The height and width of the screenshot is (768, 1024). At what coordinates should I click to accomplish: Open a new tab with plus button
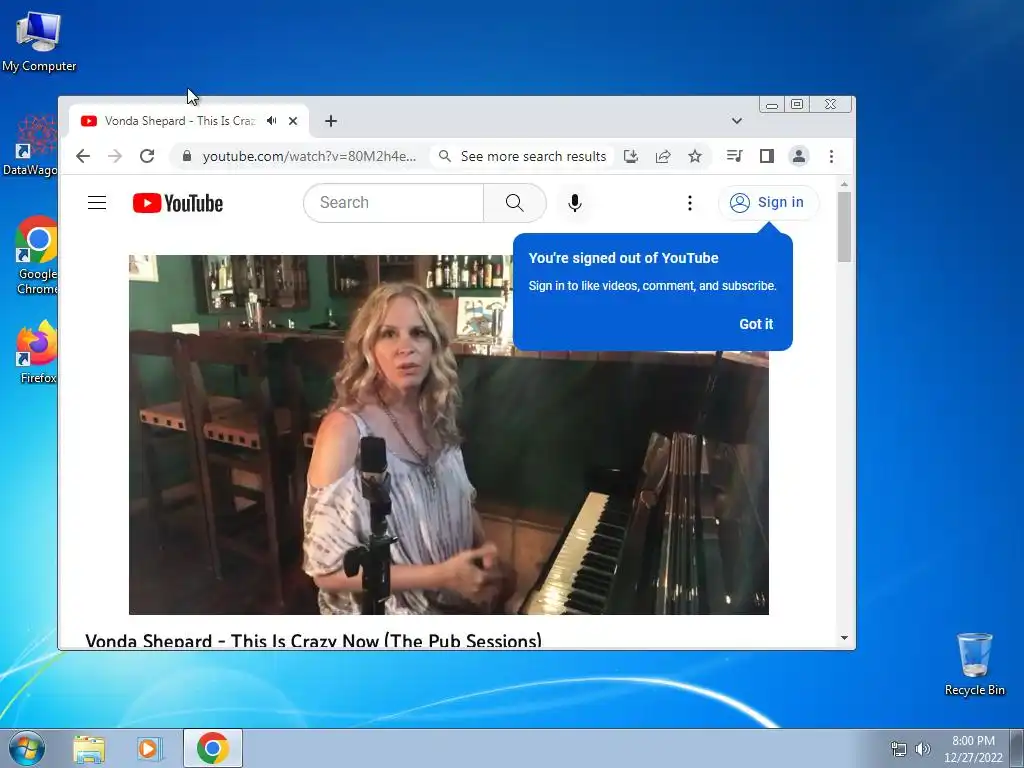[330, 121]
